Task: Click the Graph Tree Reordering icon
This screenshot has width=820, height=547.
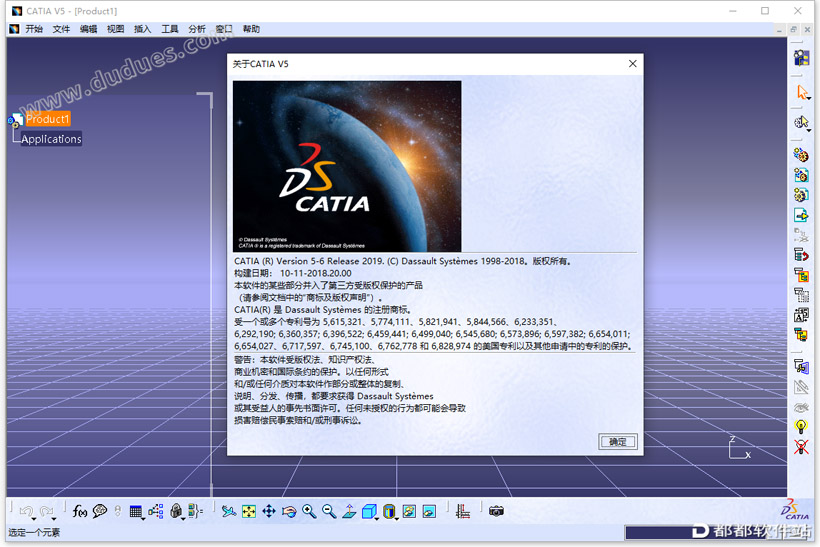Action: (801, 275)
